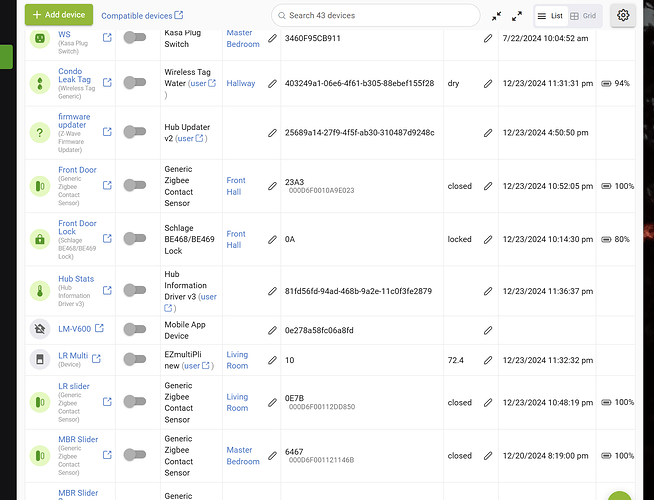This screenshot has width=654, height=500.
Task: Open the Compatible devices link
Action: (x=142, y=16)
